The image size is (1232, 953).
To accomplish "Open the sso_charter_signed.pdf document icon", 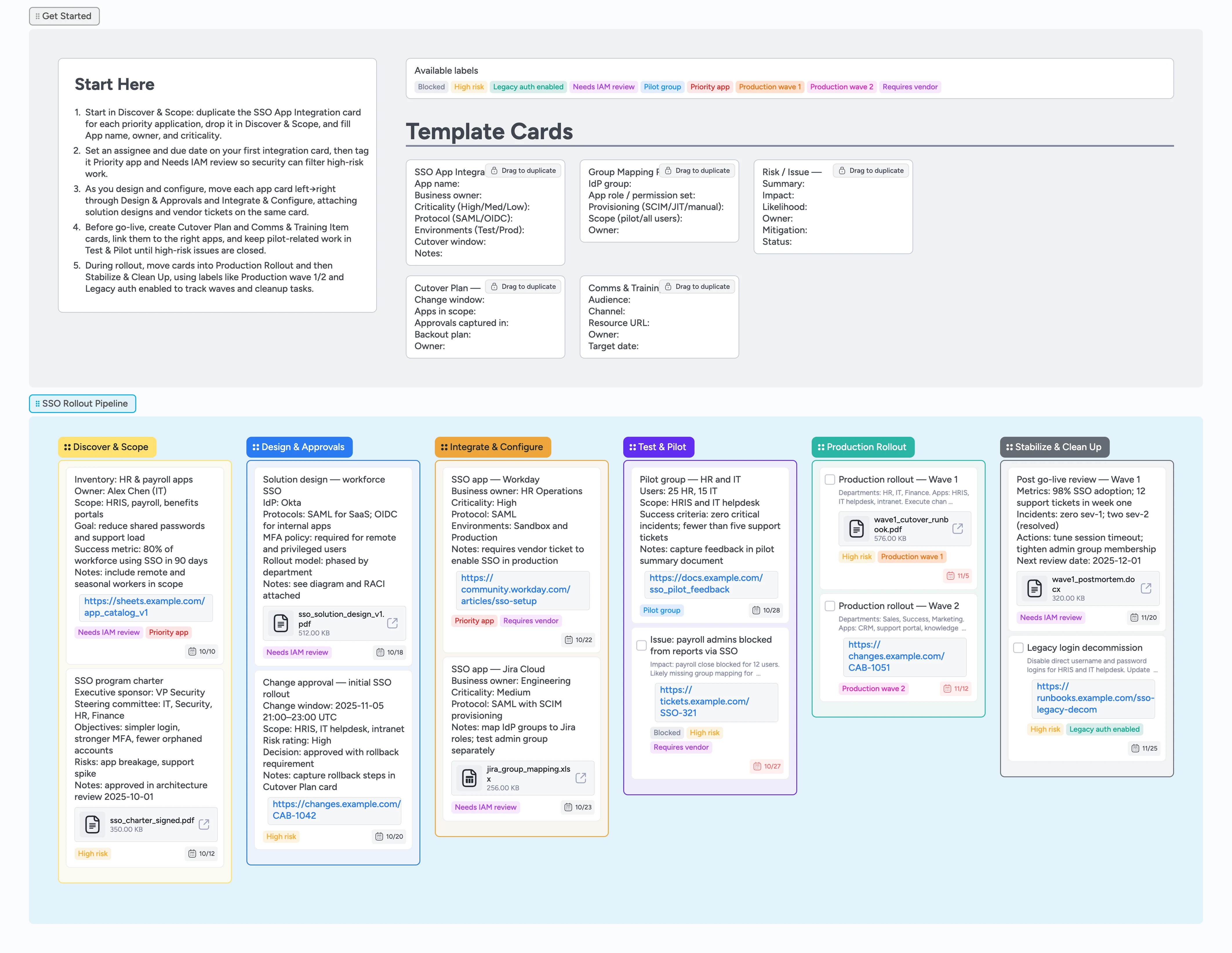I will (x=92, y=824).
